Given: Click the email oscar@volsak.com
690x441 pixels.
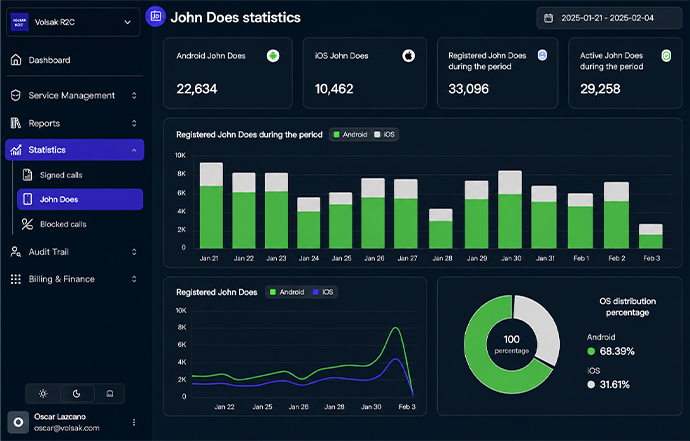Looking at the screenshot, I should (x=67, y=428).
